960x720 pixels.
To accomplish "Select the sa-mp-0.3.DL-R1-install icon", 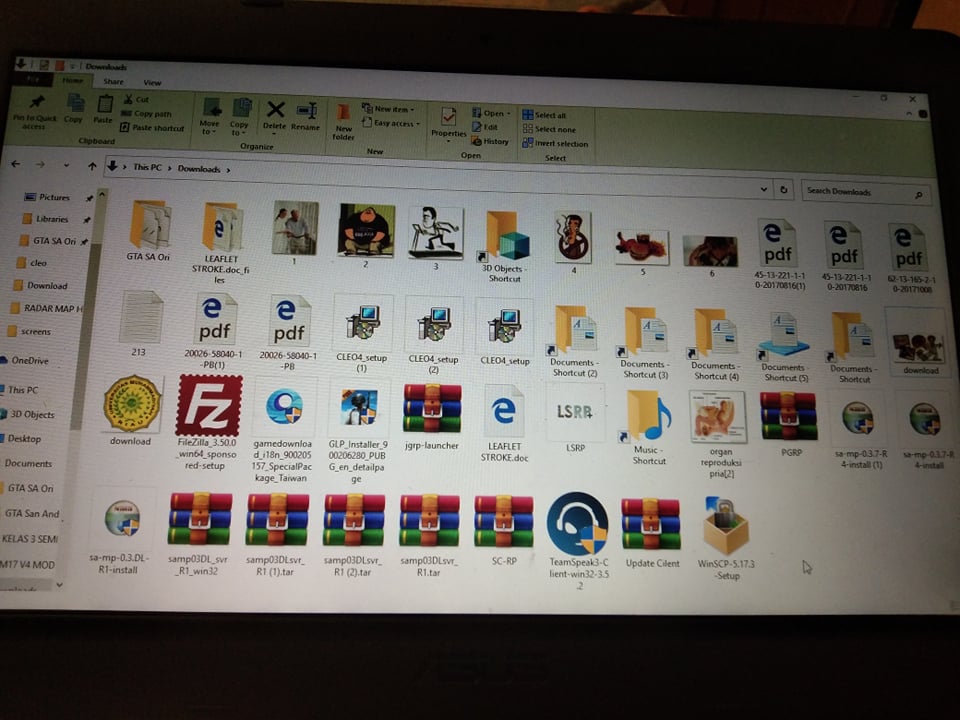I will pyautogui.click(x=122, y=519).
